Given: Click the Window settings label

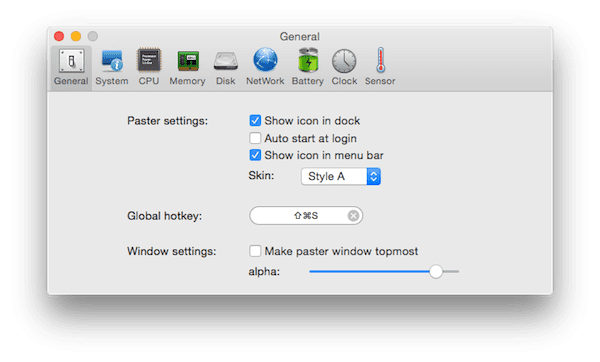Looking at the screenshot, I should tap(171, 251).
